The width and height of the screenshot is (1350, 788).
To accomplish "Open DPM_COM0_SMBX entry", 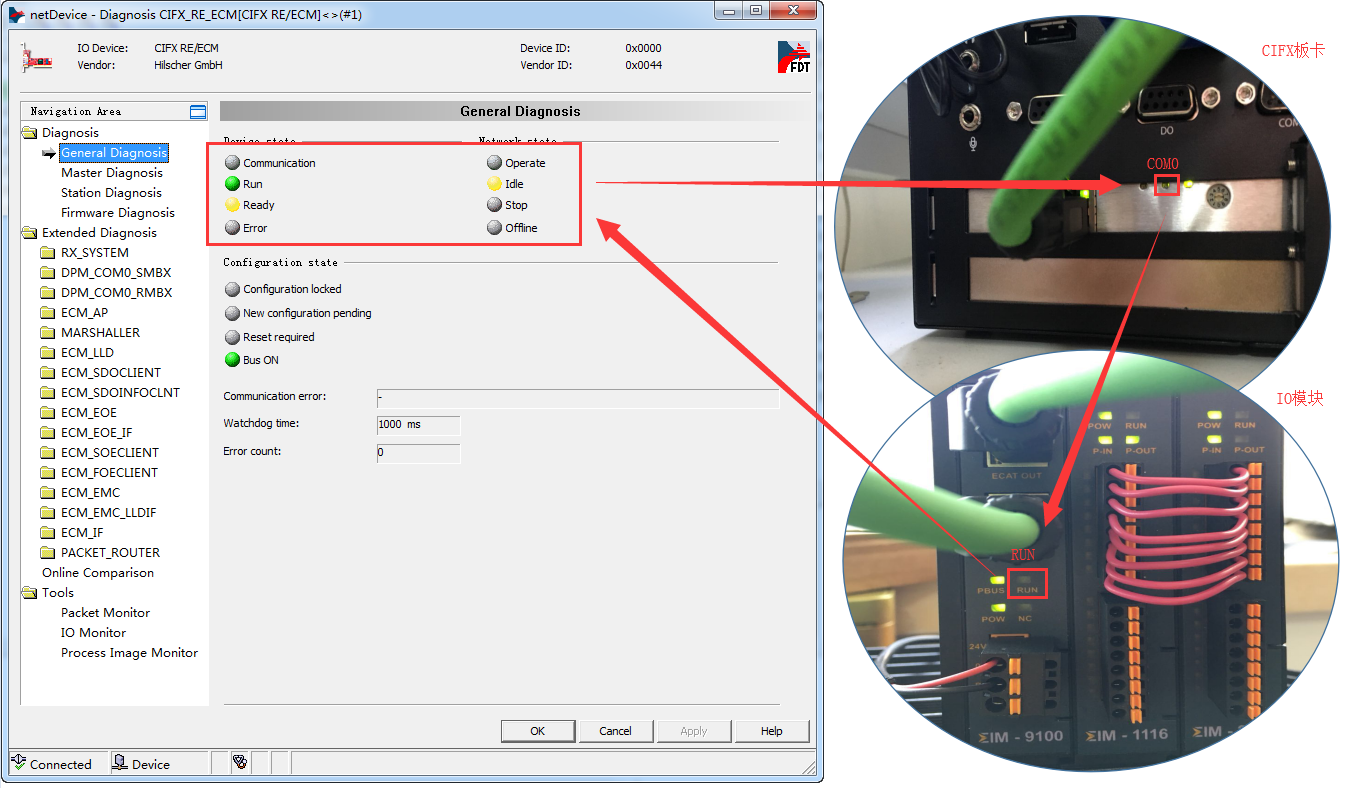I will [116, 273].
